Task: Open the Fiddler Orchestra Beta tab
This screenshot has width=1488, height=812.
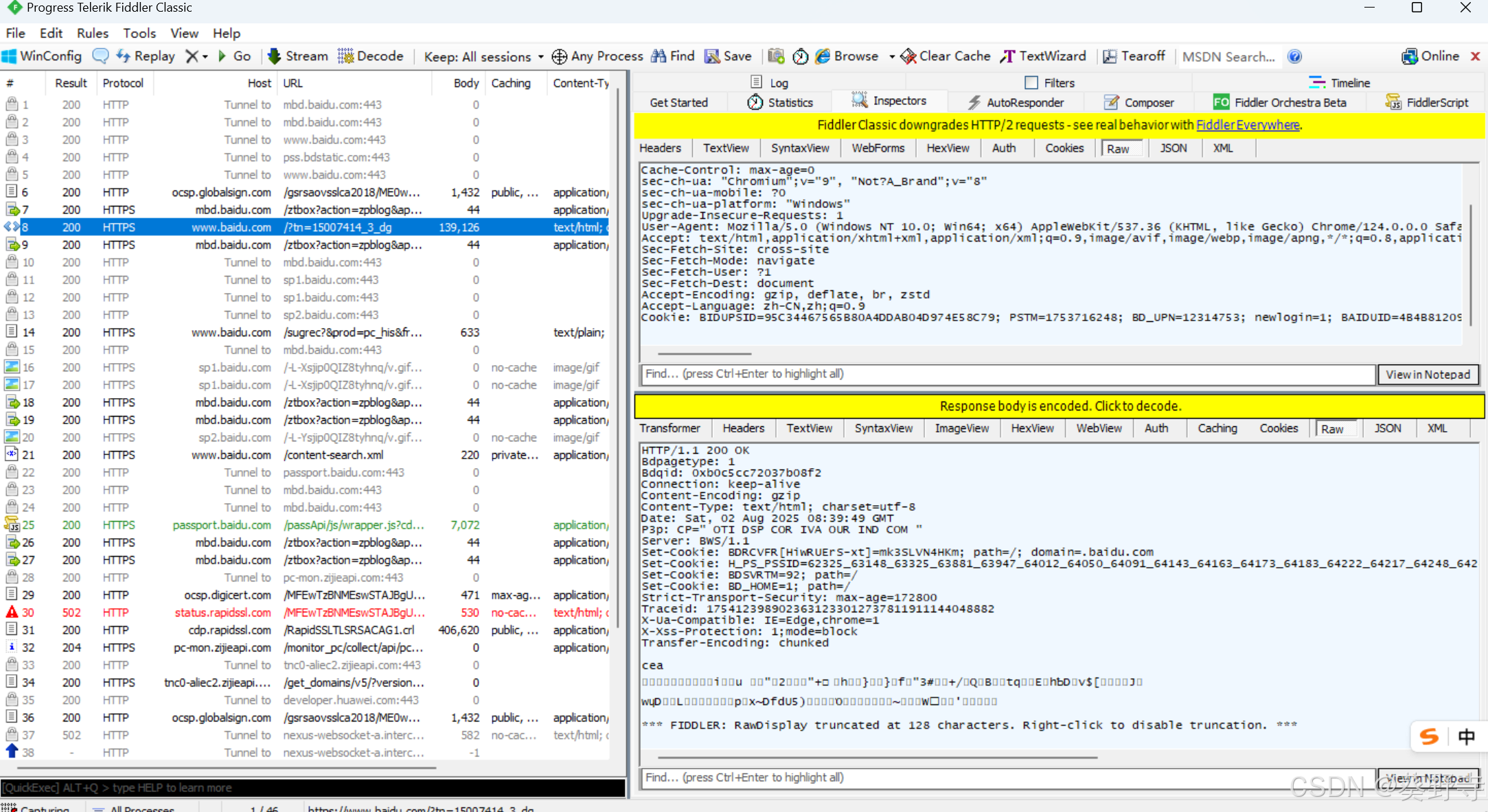Action: [1280, 102]
